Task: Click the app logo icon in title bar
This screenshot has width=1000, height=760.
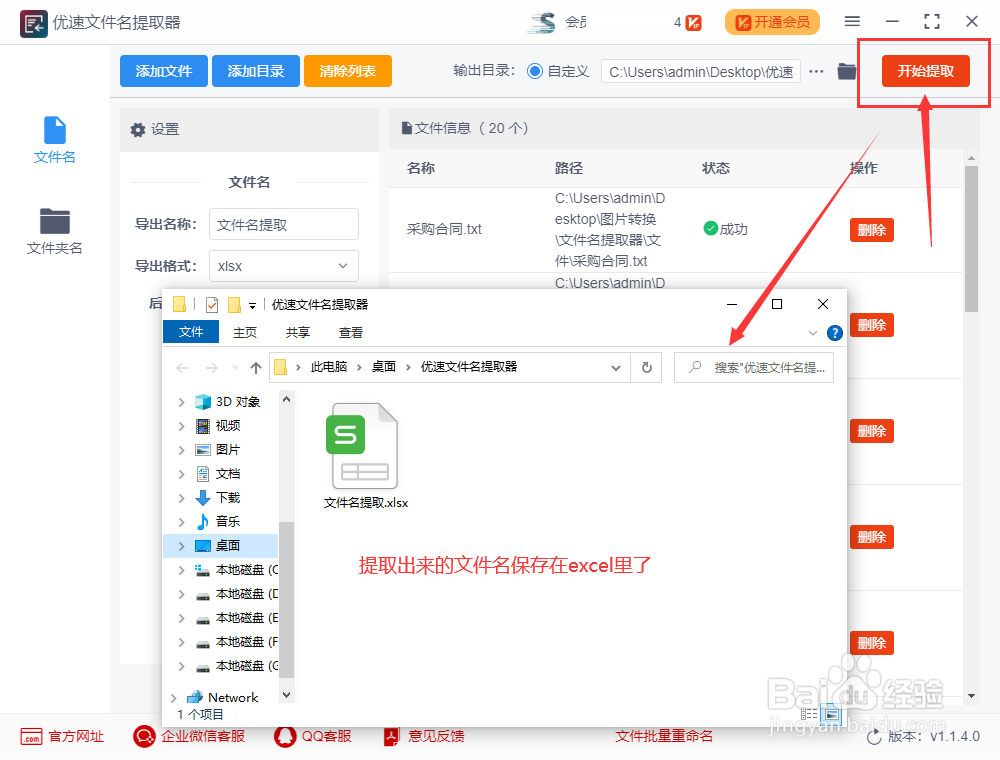Action: click(x=33, y=24)
